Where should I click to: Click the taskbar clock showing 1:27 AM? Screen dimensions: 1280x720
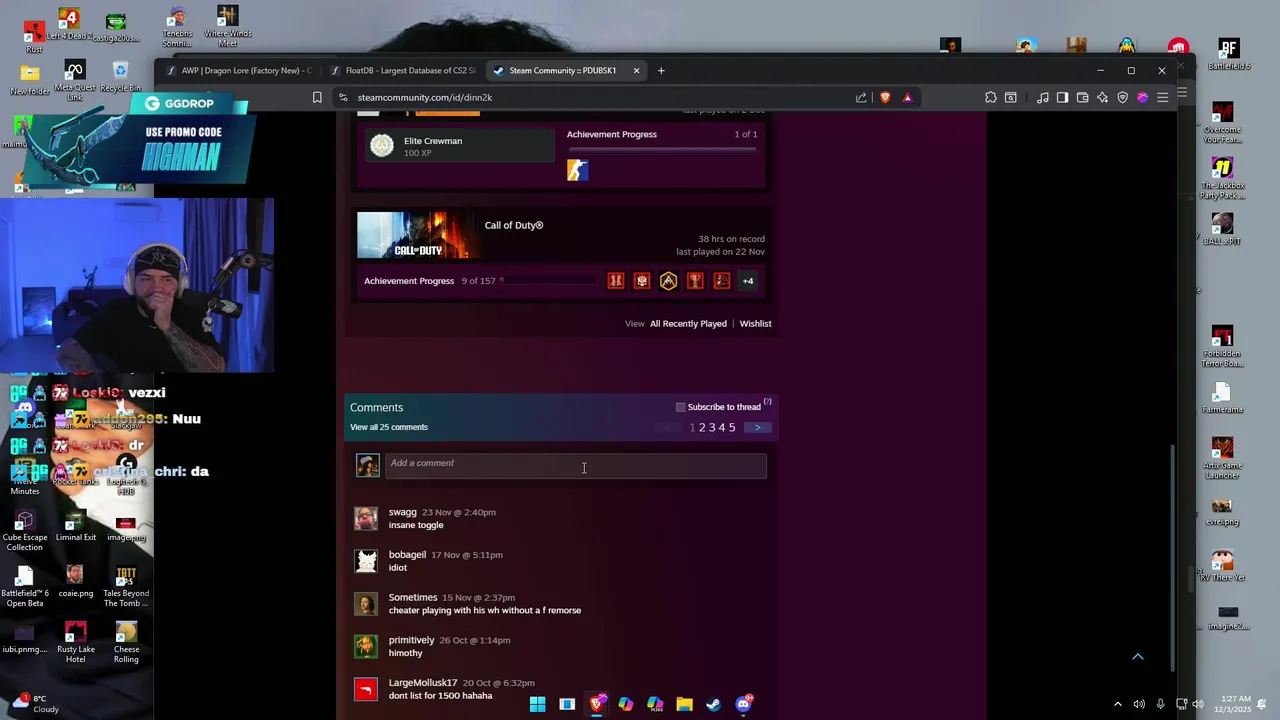[1235, 704]
